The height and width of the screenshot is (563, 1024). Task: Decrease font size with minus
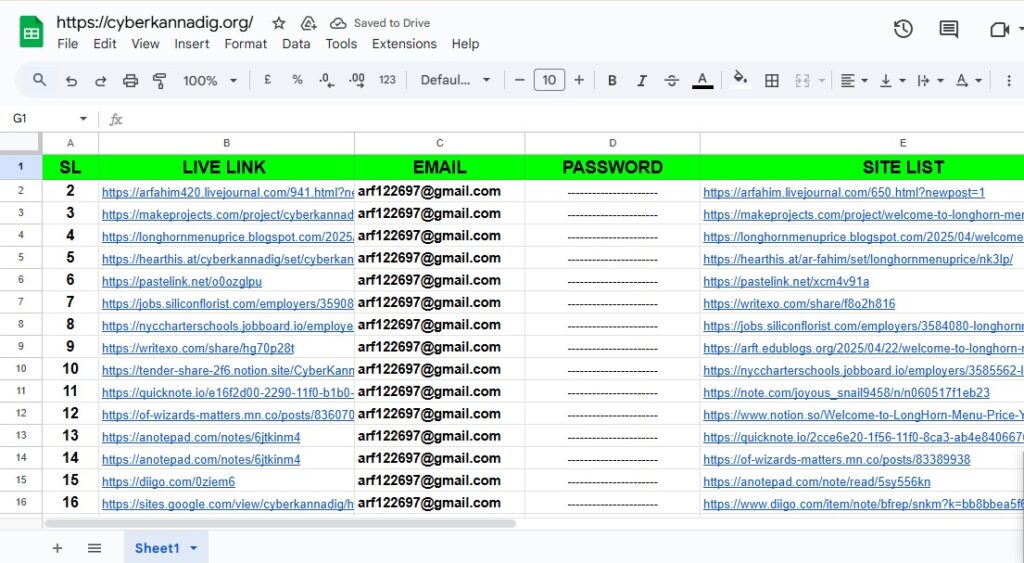click(520, 80)
